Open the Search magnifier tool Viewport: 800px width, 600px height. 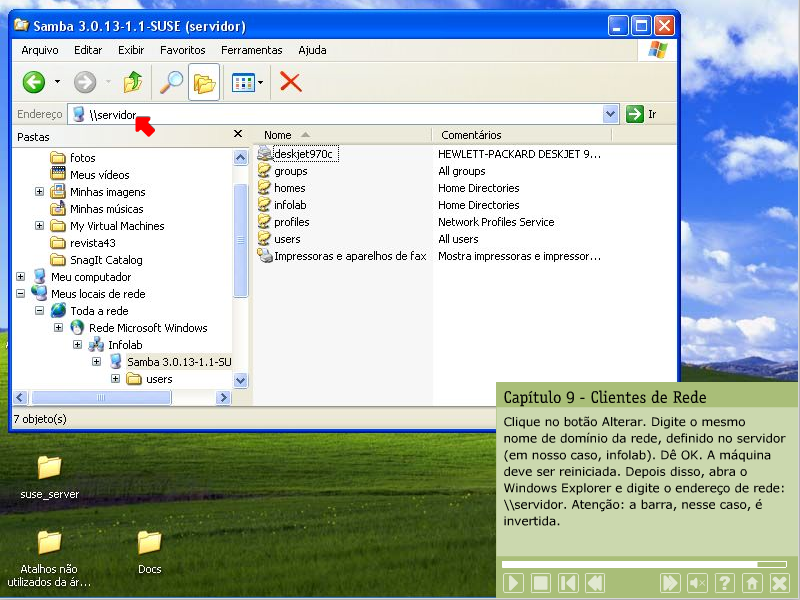coord(172,82)
